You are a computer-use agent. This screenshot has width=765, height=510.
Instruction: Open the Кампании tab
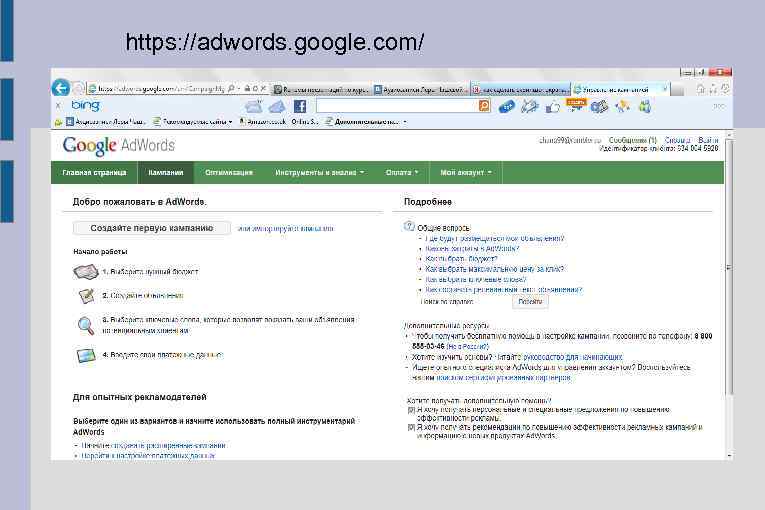(x=166, y=173)
